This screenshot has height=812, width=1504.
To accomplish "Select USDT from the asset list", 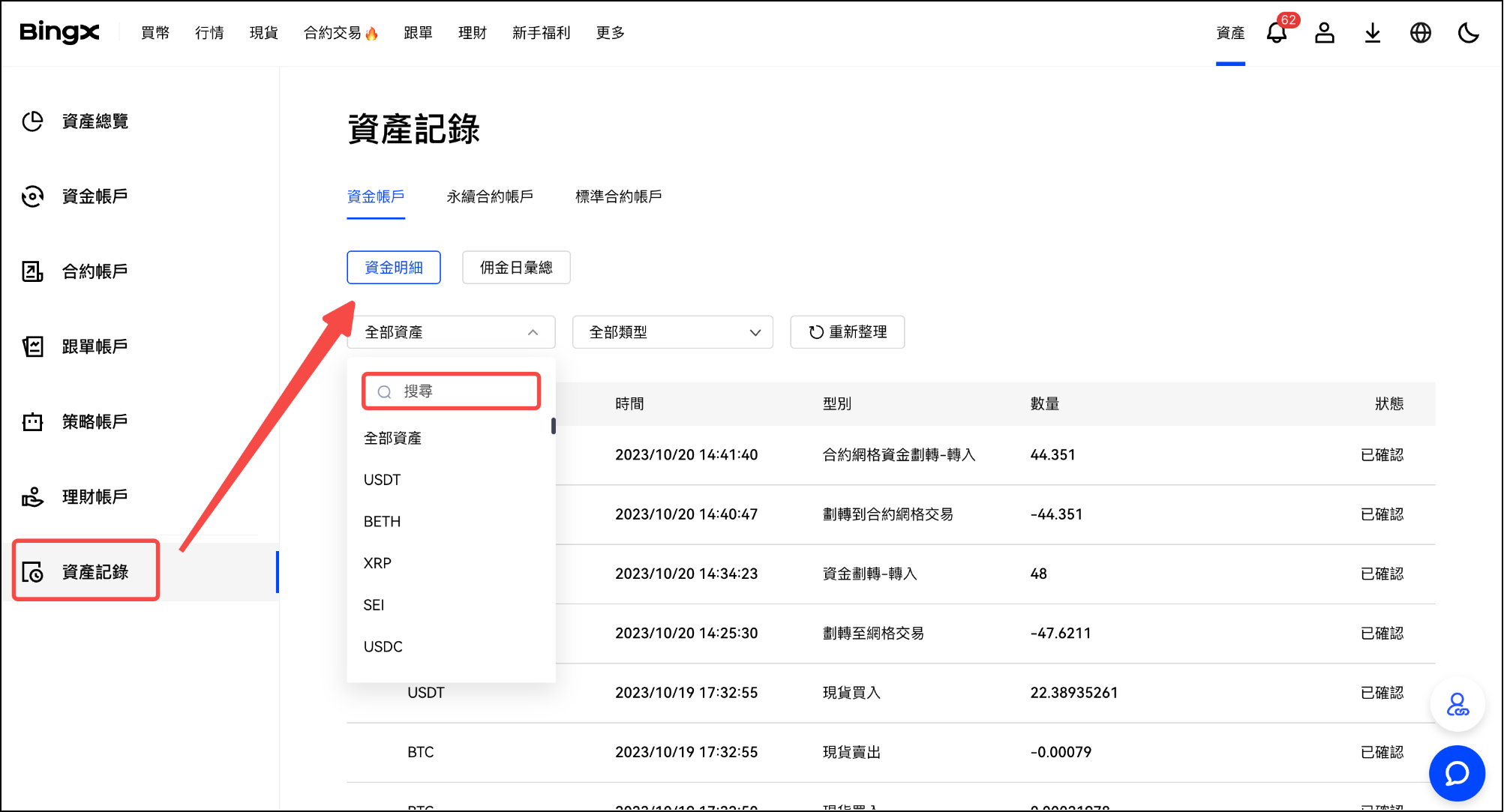I will 383,480.
